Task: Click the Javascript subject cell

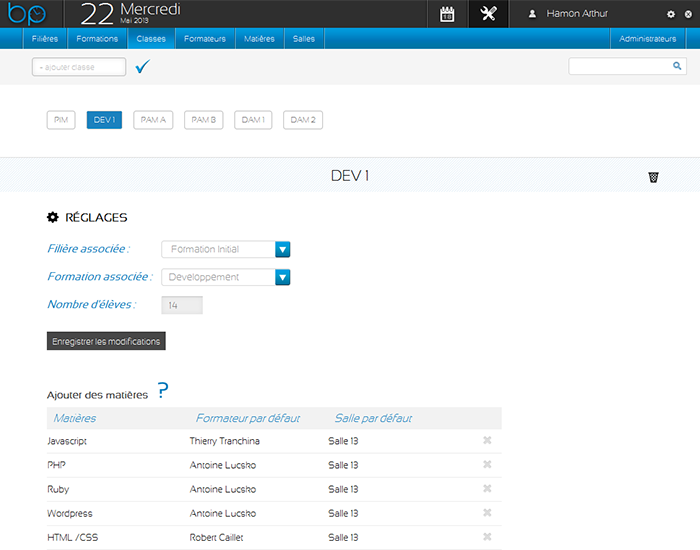Action: tap(67, 441)
